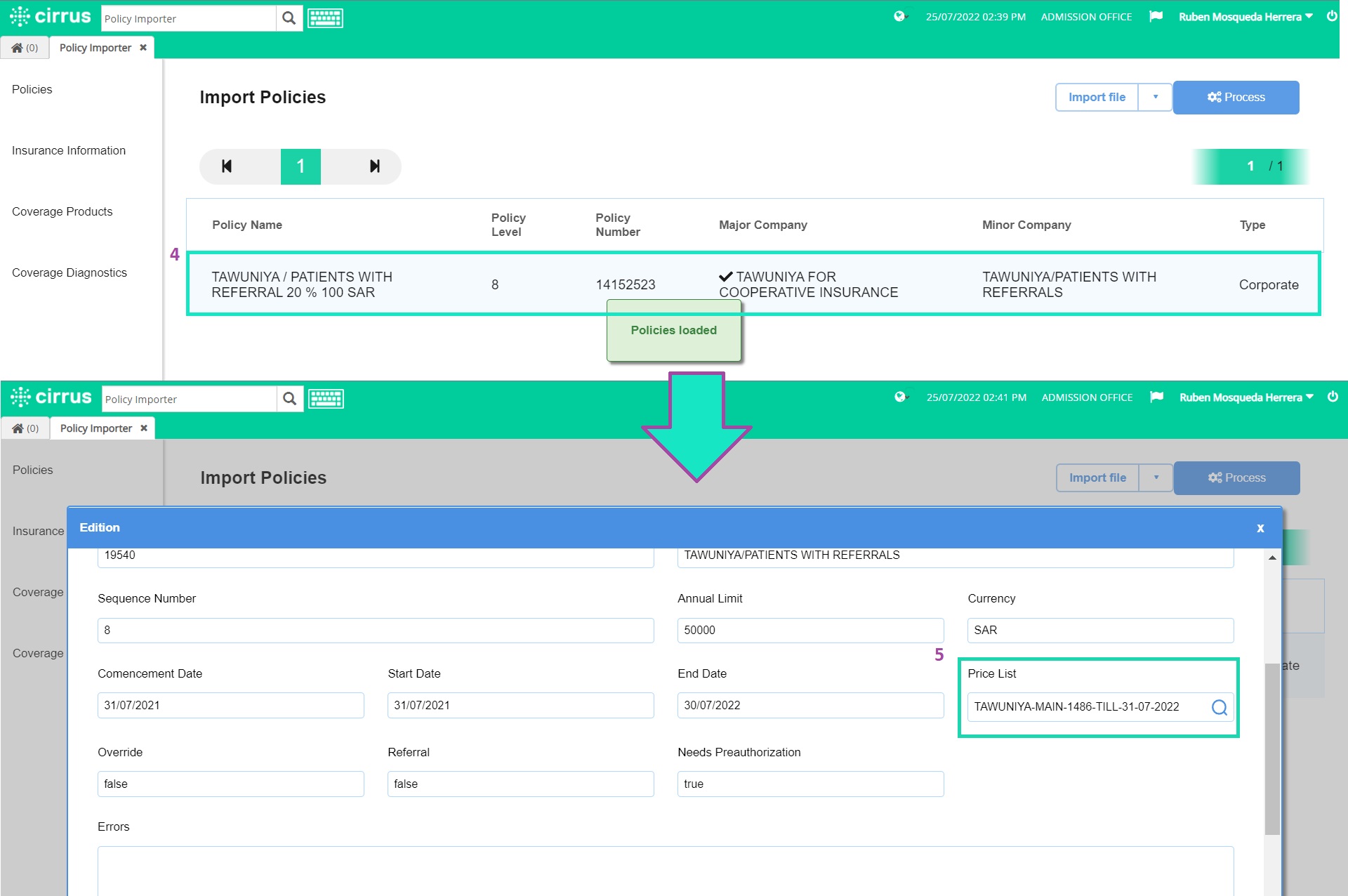Screen dimensions: 1348x896
Task: Click the search magnifier in the 02:39 PM header
Action: tap(289, 18)
